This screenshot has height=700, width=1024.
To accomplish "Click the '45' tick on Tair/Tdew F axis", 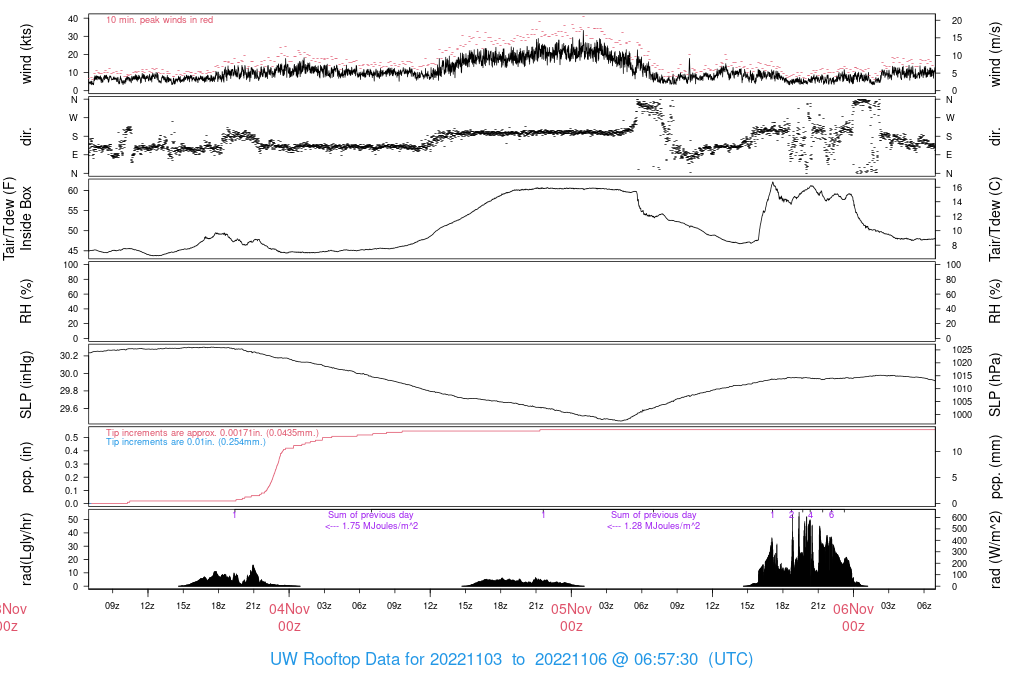I will (73, 251).
